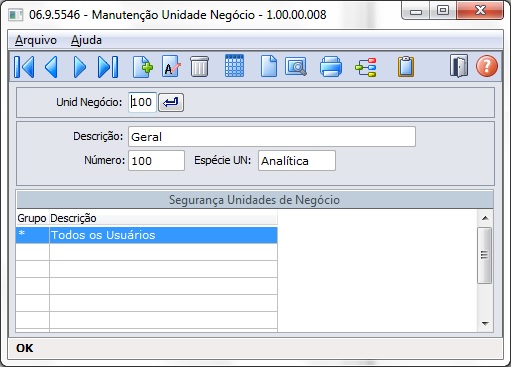Open the Ajuda menu
The image size is (512, 367).
click(x=86, y=40)
